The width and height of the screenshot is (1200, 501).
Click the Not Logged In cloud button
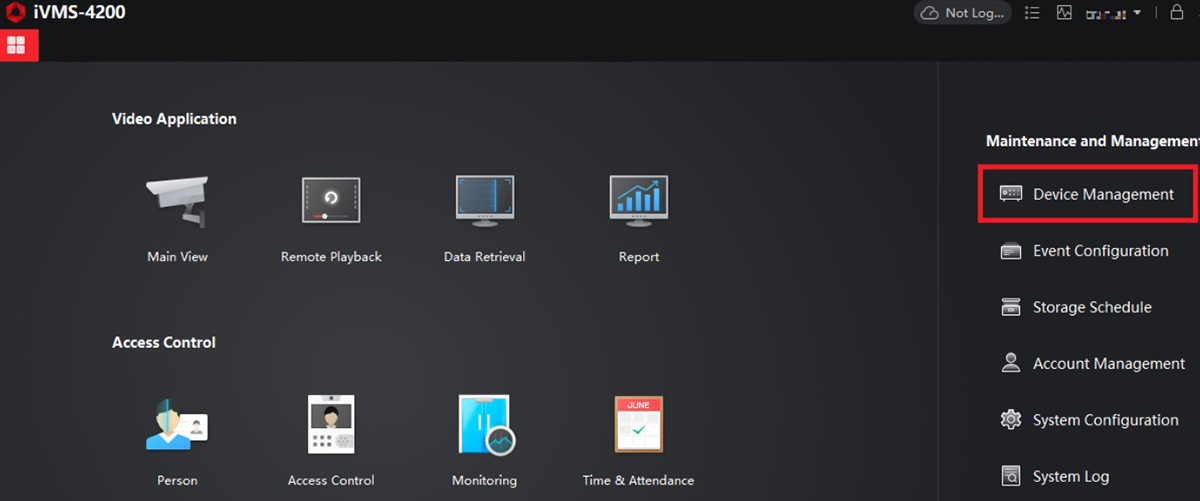coord(962,13)
